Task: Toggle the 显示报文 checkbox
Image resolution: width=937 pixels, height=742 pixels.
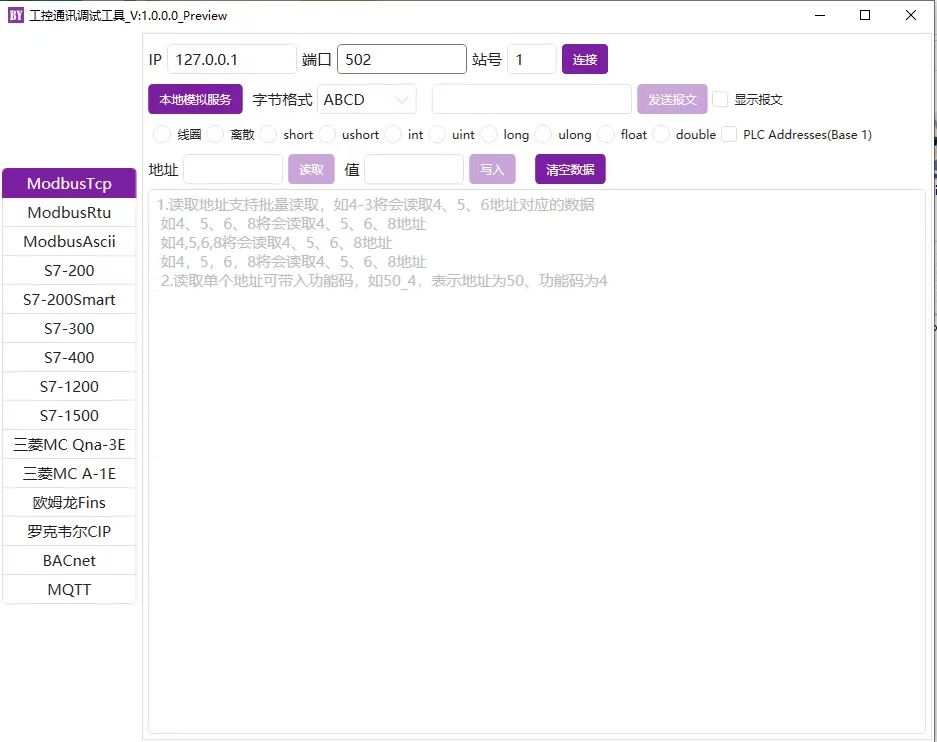Action: click(720, 99)
